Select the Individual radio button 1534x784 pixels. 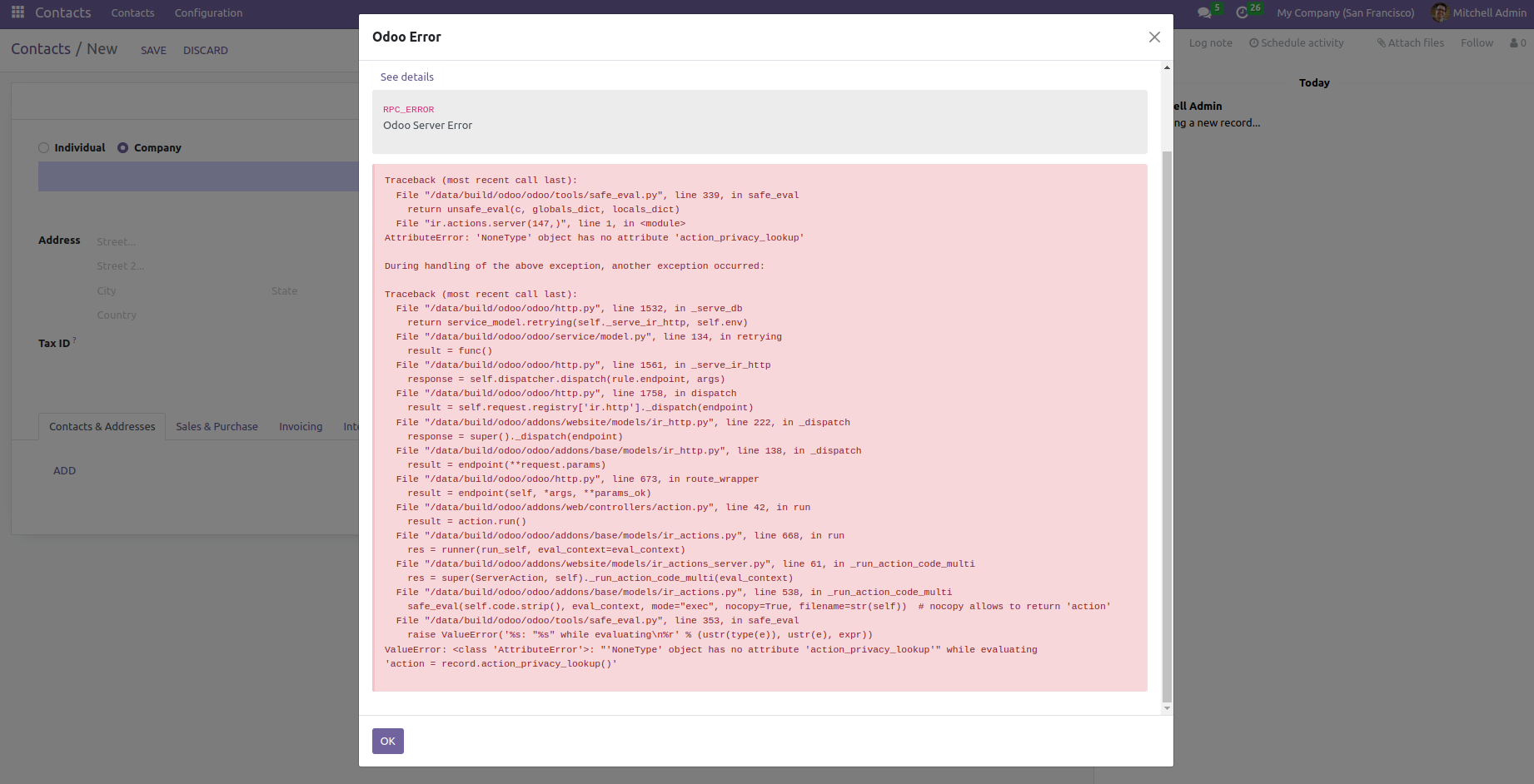coord(43,147)
